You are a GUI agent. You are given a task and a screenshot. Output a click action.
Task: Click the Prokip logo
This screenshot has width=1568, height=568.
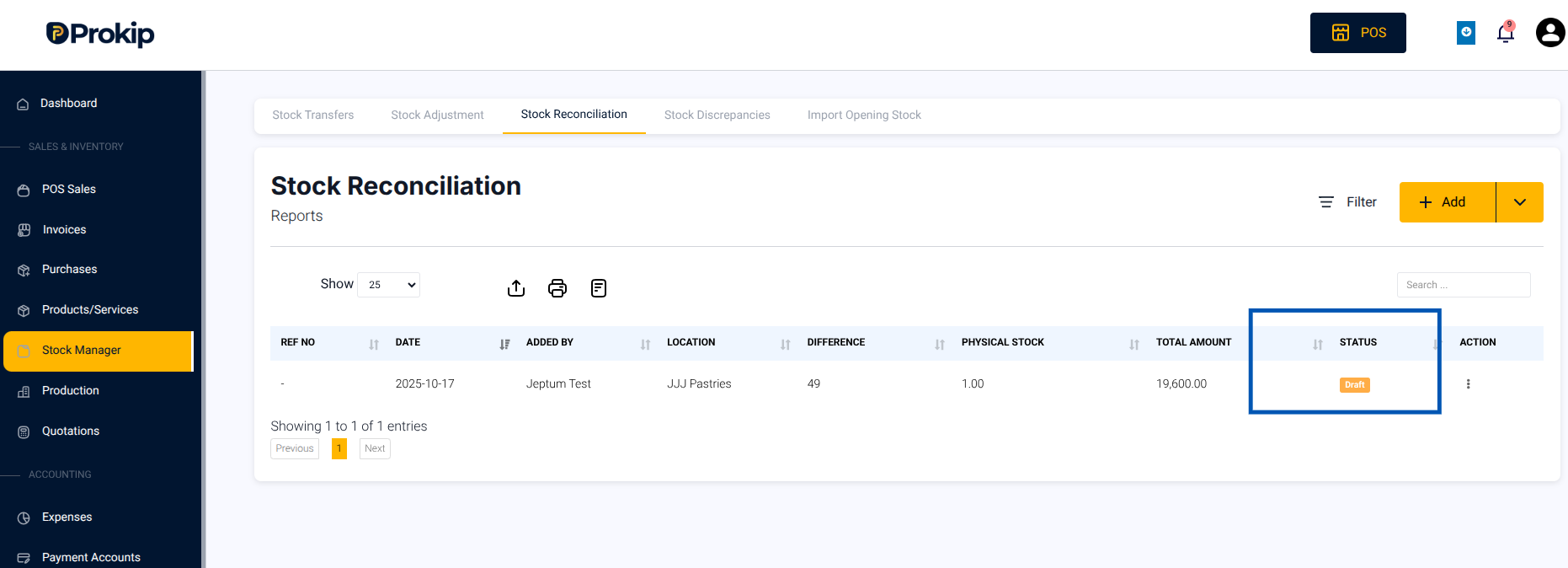pos(100,34)
